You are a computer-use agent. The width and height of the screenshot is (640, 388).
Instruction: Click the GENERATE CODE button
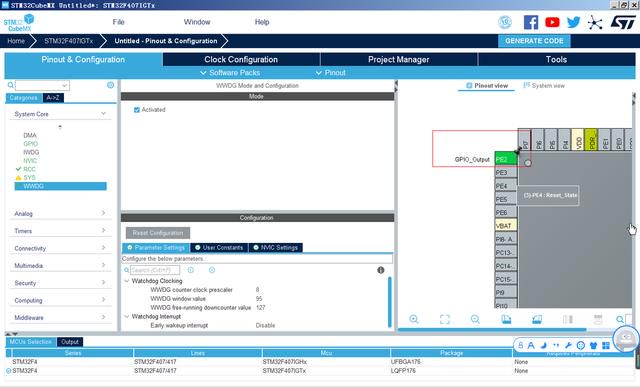[534, 41]
